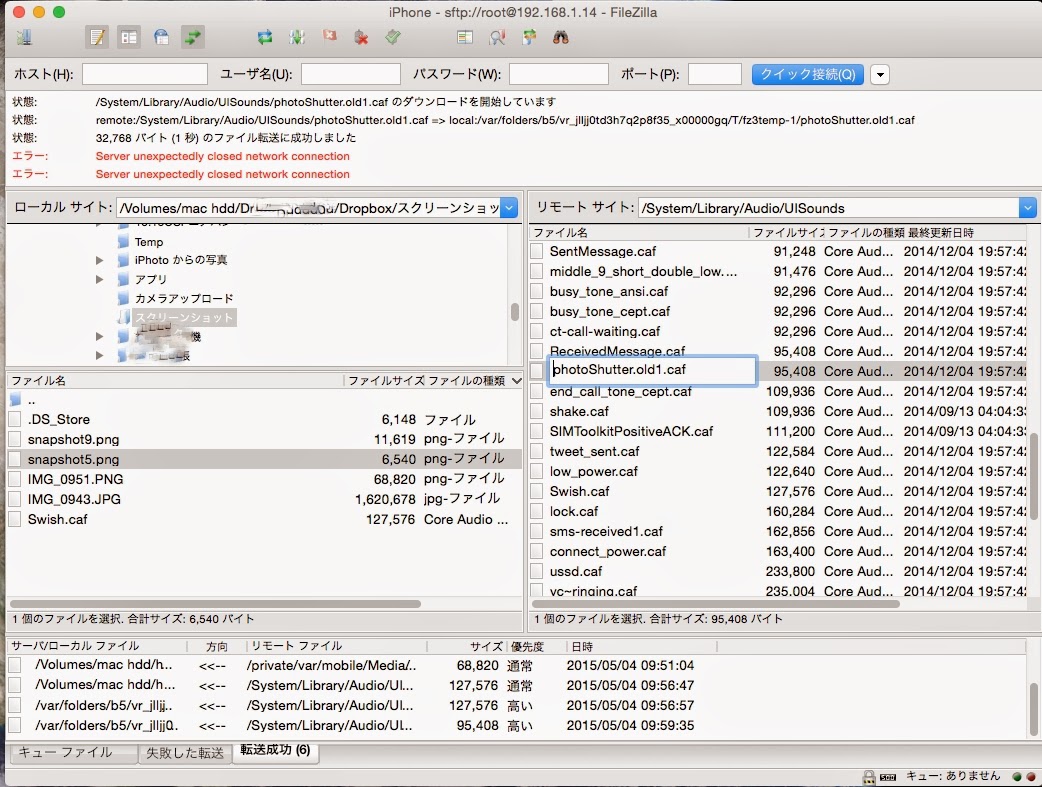Click the local tree vertical scrollbar thumb
The height and width of the screenshot is (787, 1042).
[x=514, y=312]
